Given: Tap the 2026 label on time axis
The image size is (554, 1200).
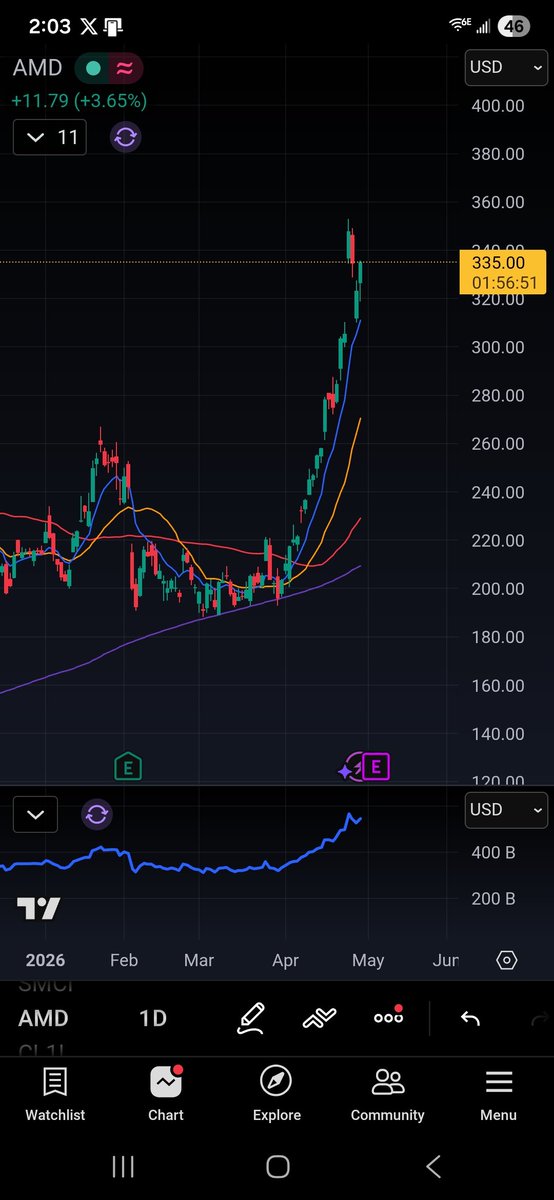Looking at the screenshot, I should 45,960.
